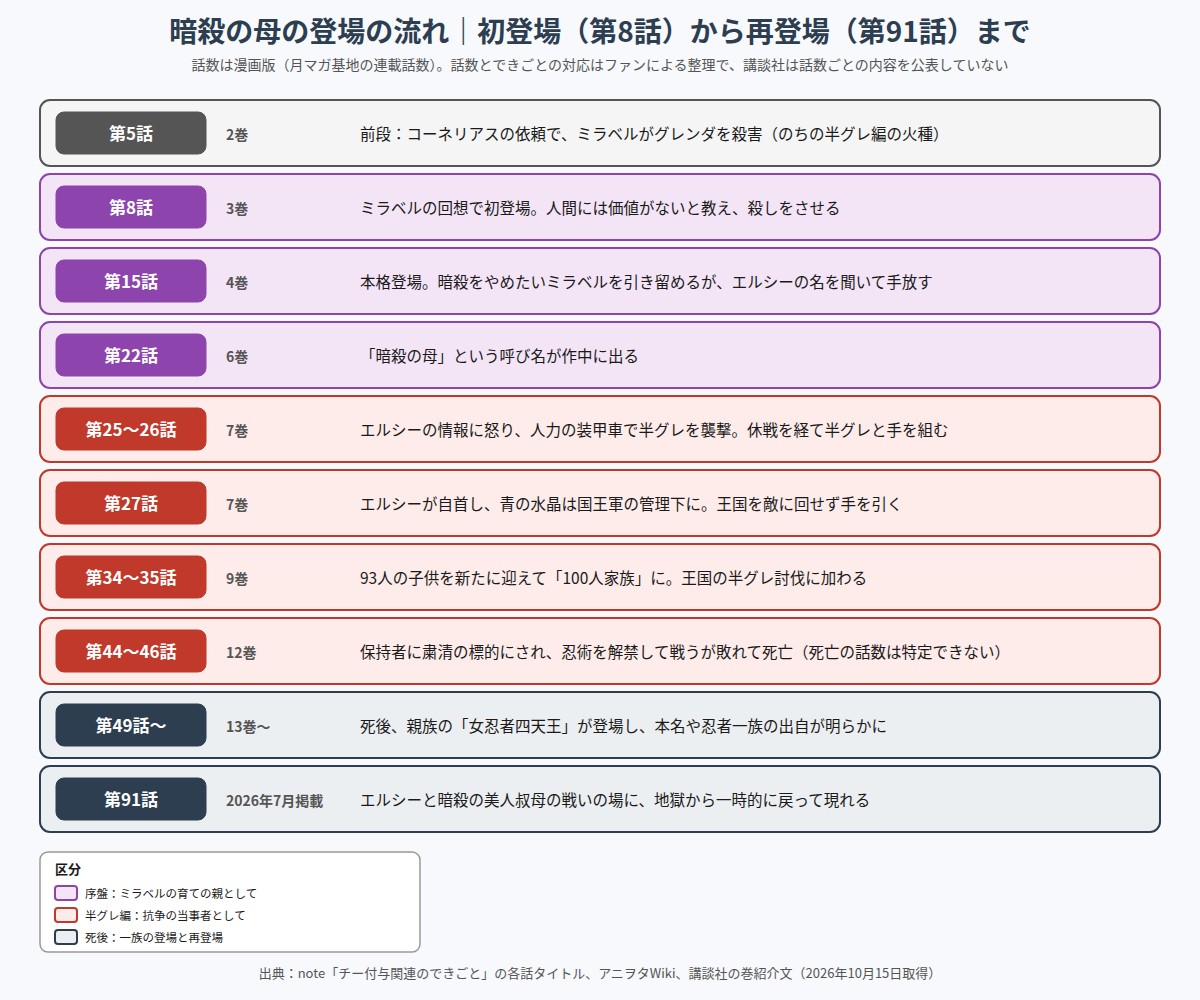Click the 第27話 episode badge

click(x=131, y=503)
